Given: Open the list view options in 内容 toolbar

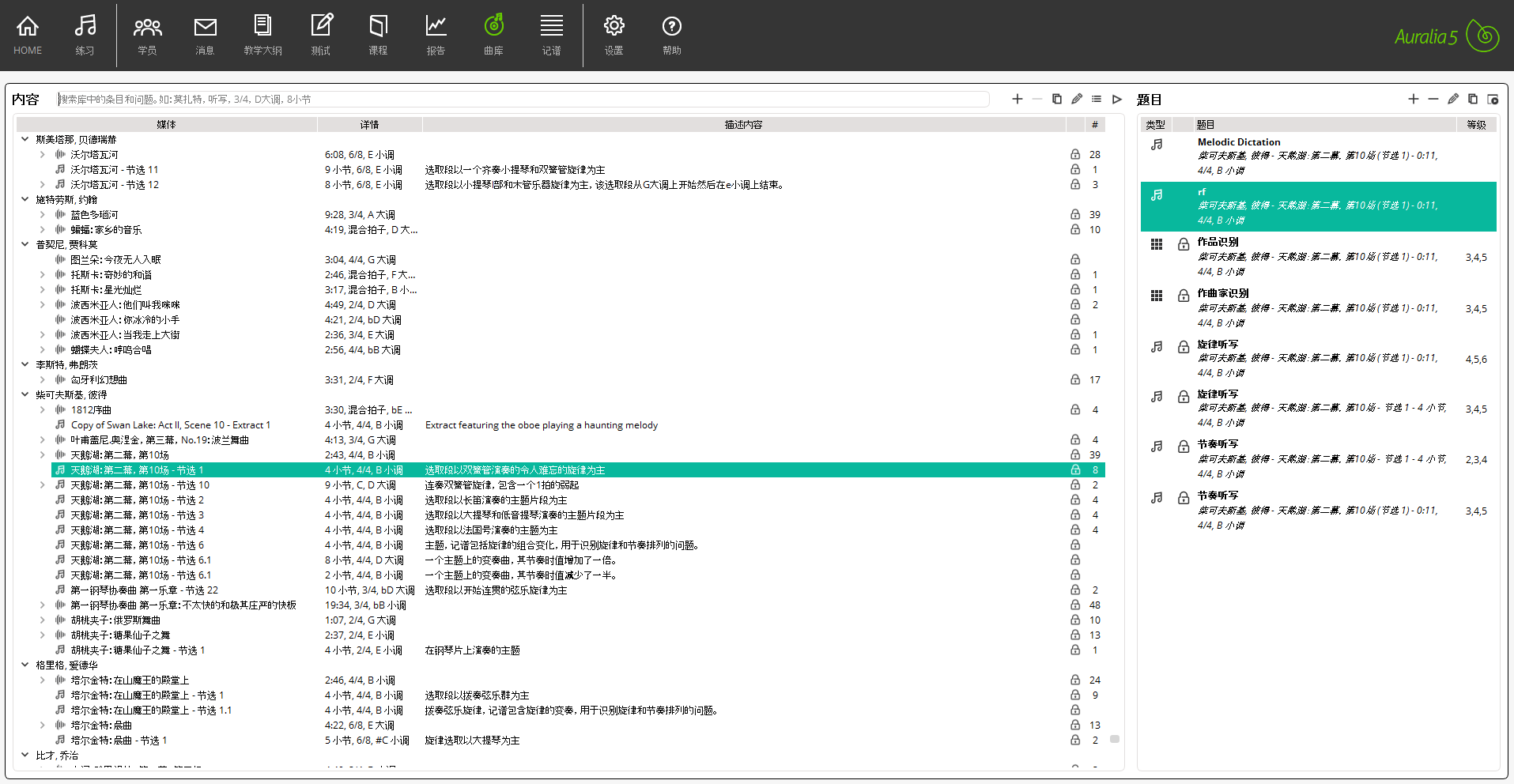Looking at the screenshot, I should point(1097,99).
